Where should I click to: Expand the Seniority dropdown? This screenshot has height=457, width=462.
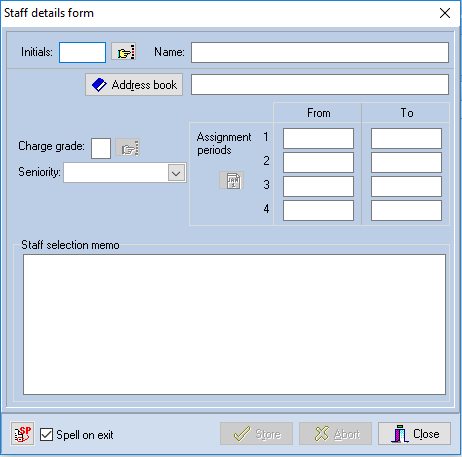[x=176, y=173]
